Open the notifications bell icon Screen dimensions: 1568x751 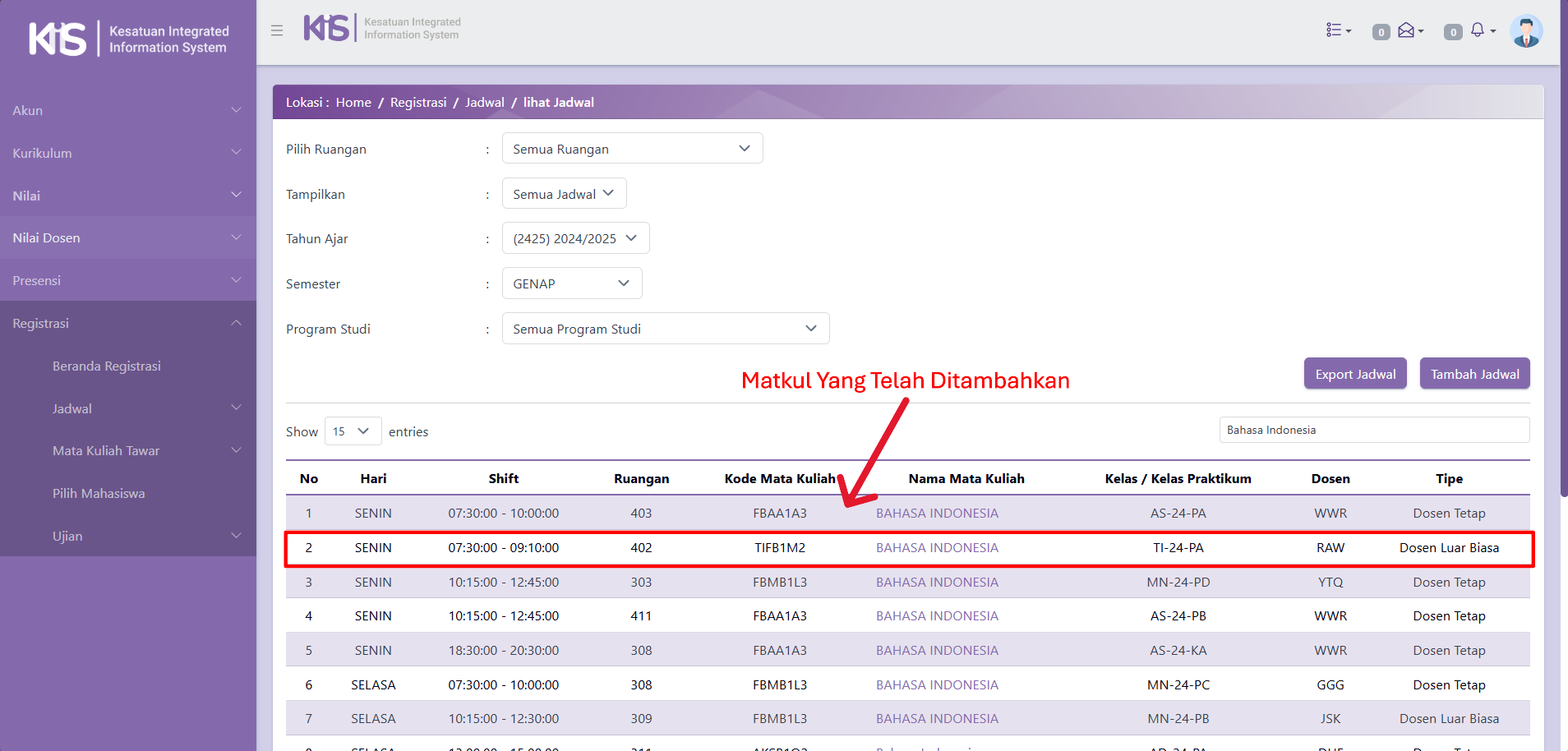point(1480,30)
